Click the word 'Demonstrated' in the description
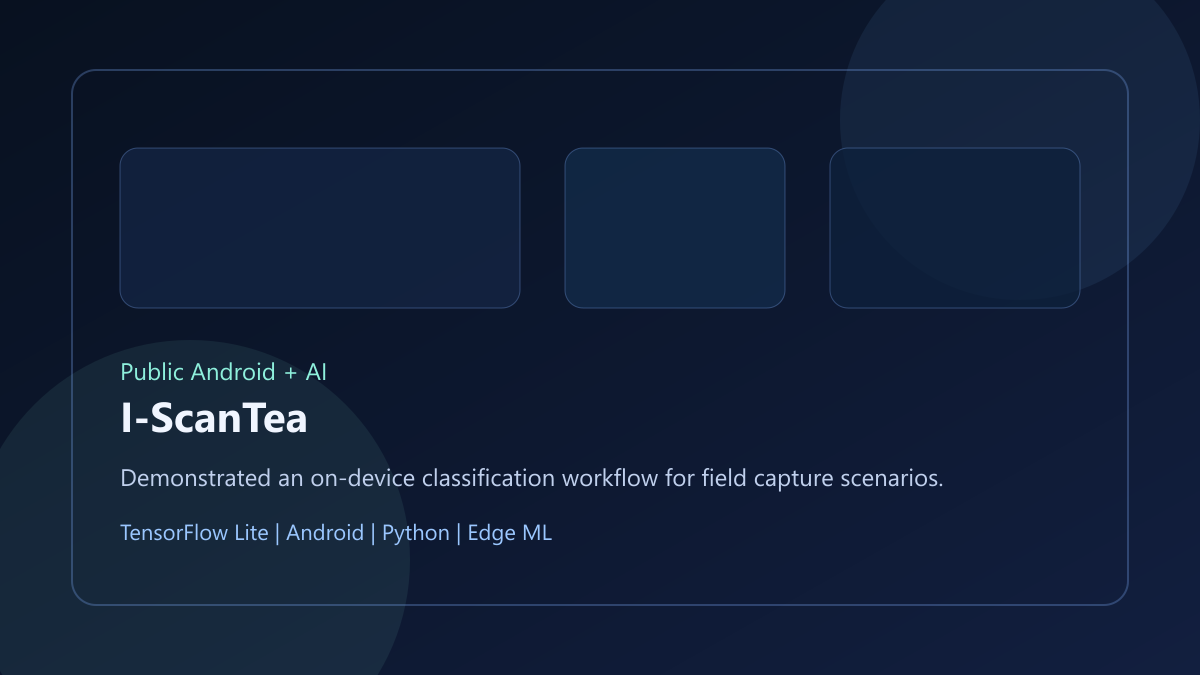 (x=195, y=479)
